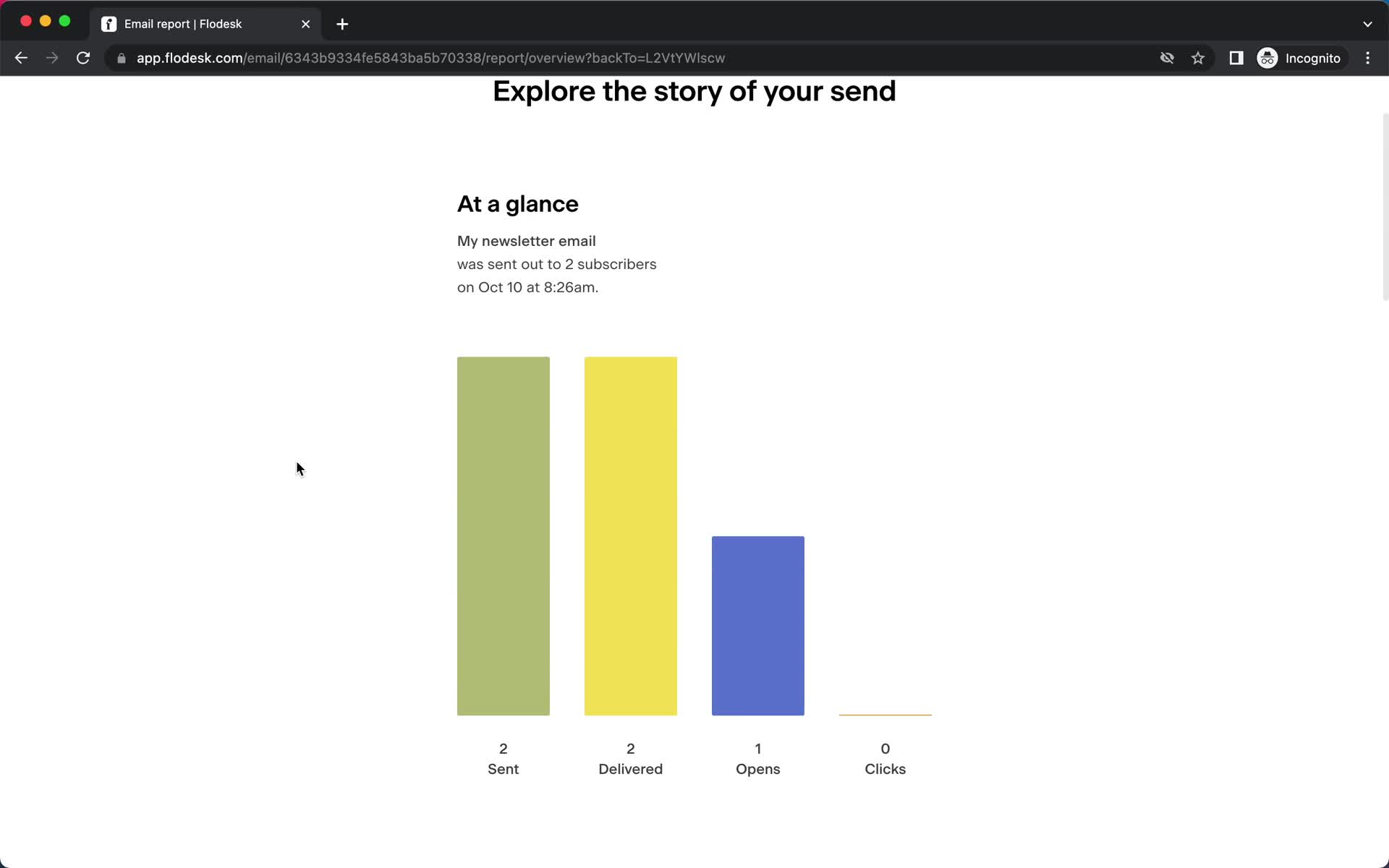The width and height of the screenshot is (1389, 868).
Task: Click the Explore the story heading link
Action: (694, 91)
